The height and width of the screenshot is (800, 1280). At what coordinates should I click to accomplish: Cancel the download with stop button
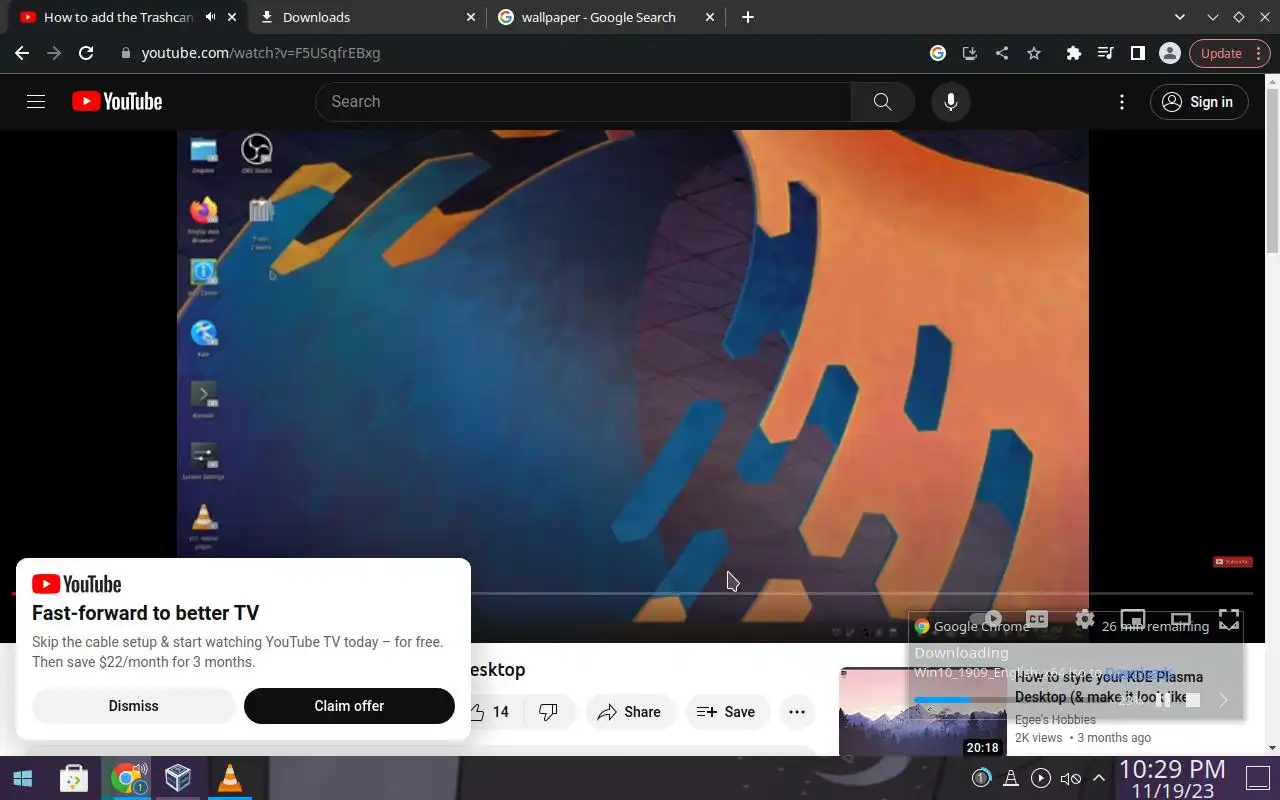coord(1193,700)
